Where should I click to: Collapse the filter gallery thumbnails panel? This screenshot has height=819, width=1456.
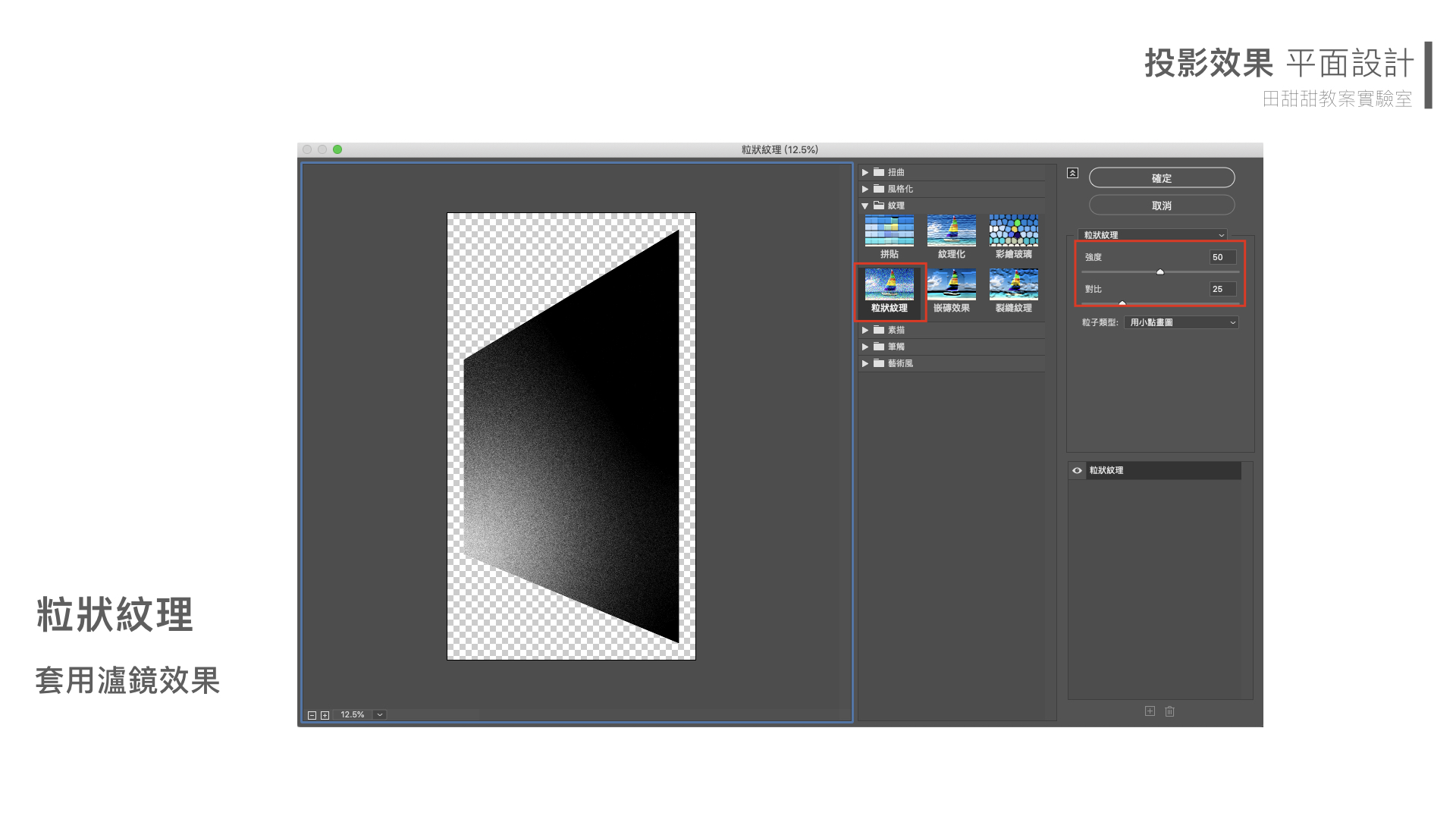point(1072,173)
